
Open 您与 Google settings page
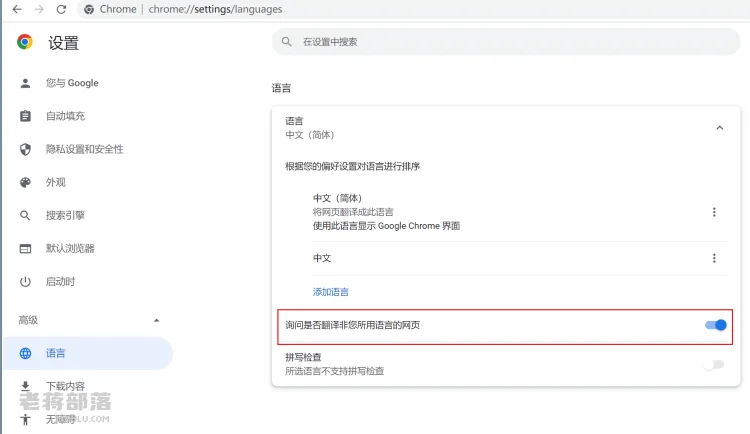pyautogui.click(x=72, y=83)
